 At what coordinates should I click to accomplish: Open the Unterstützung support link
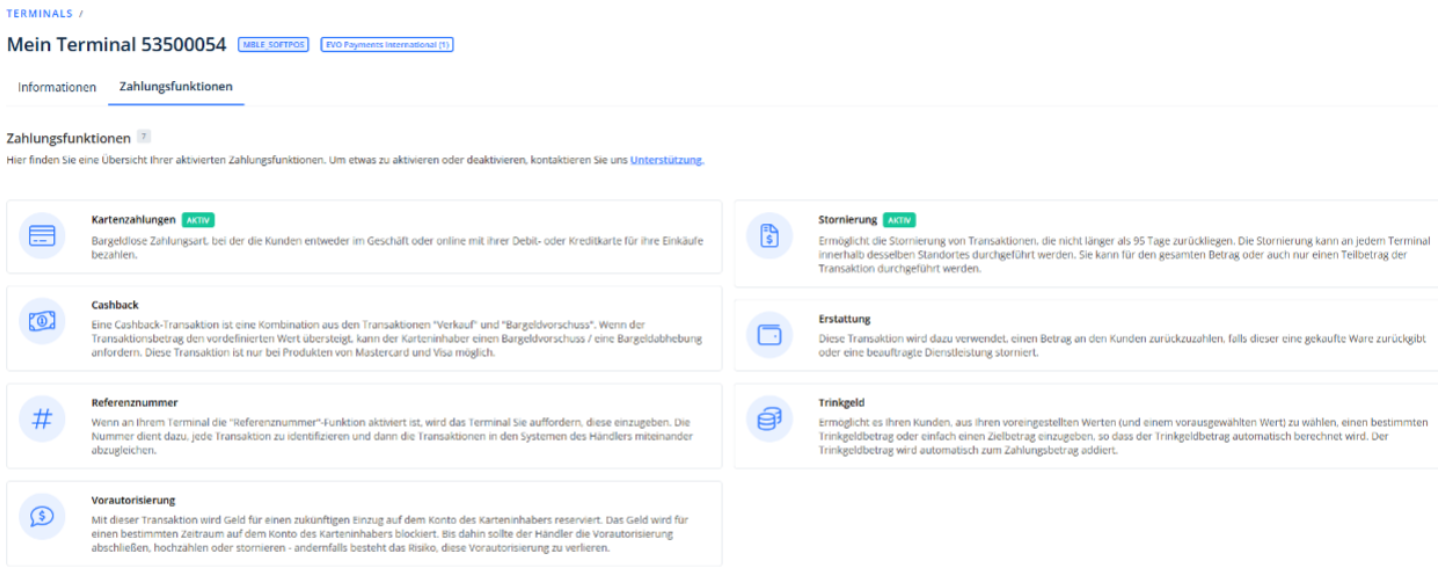(666, 160)
